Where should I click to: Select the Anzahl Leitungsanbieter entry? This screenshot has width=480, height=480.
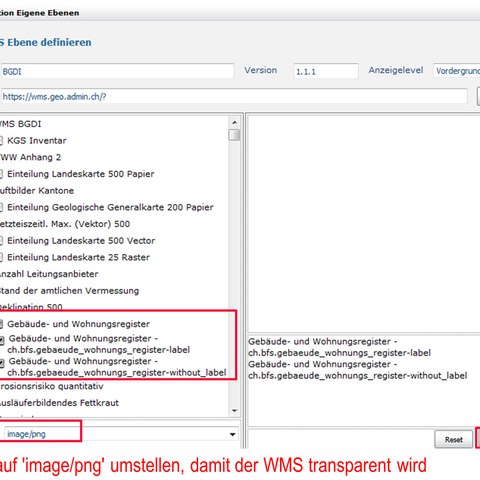click(x=49, y=274)
